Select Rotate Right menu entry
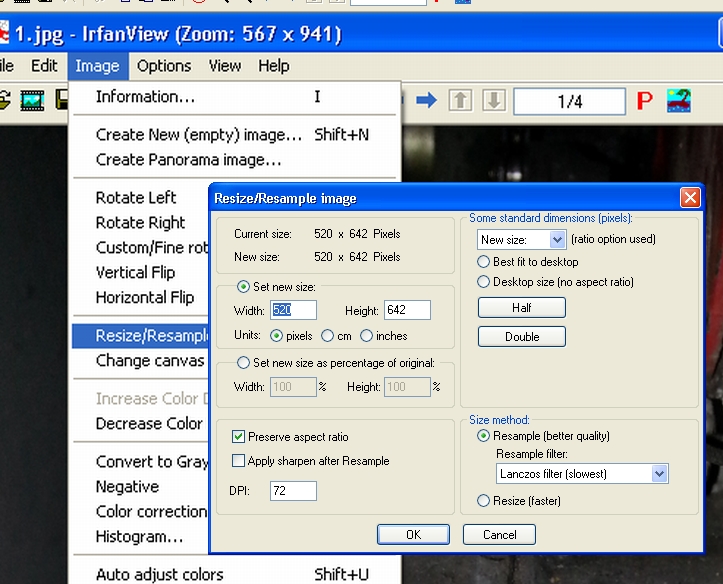Viewport: 723px width, 584px height. click(x=140, y=223)
